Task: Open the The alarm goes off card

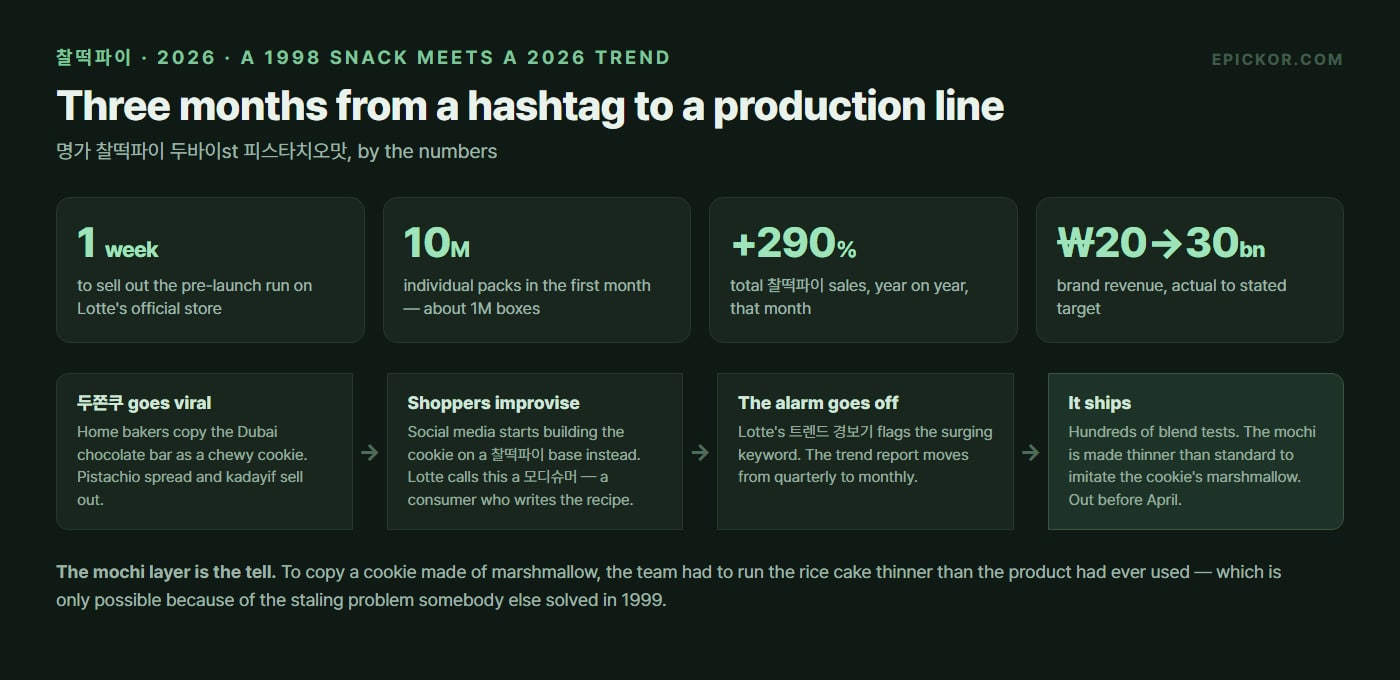Action: coord(865,451)
